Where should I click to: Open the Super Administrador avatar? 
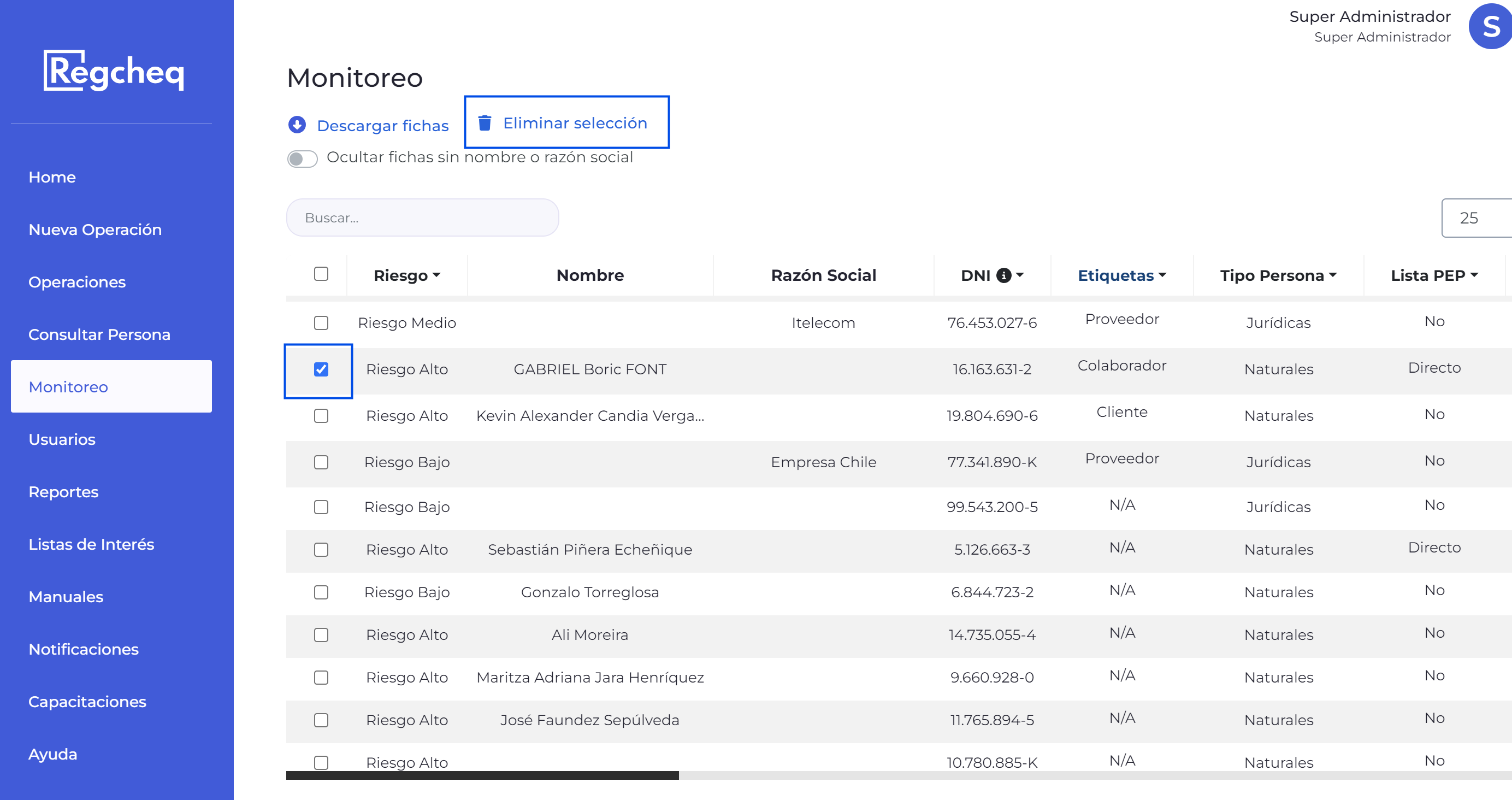(1490, 26)
